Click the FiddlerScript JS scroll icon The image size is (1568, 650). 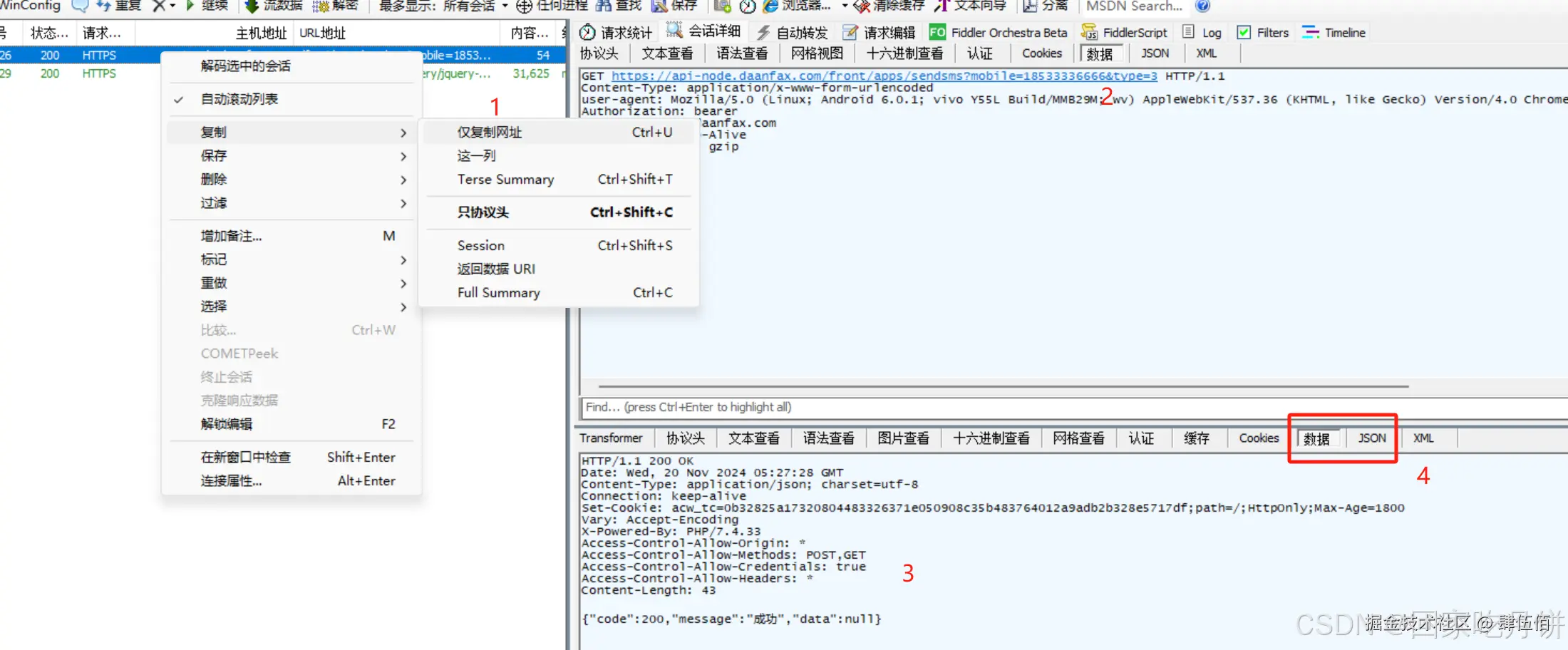1089,32
